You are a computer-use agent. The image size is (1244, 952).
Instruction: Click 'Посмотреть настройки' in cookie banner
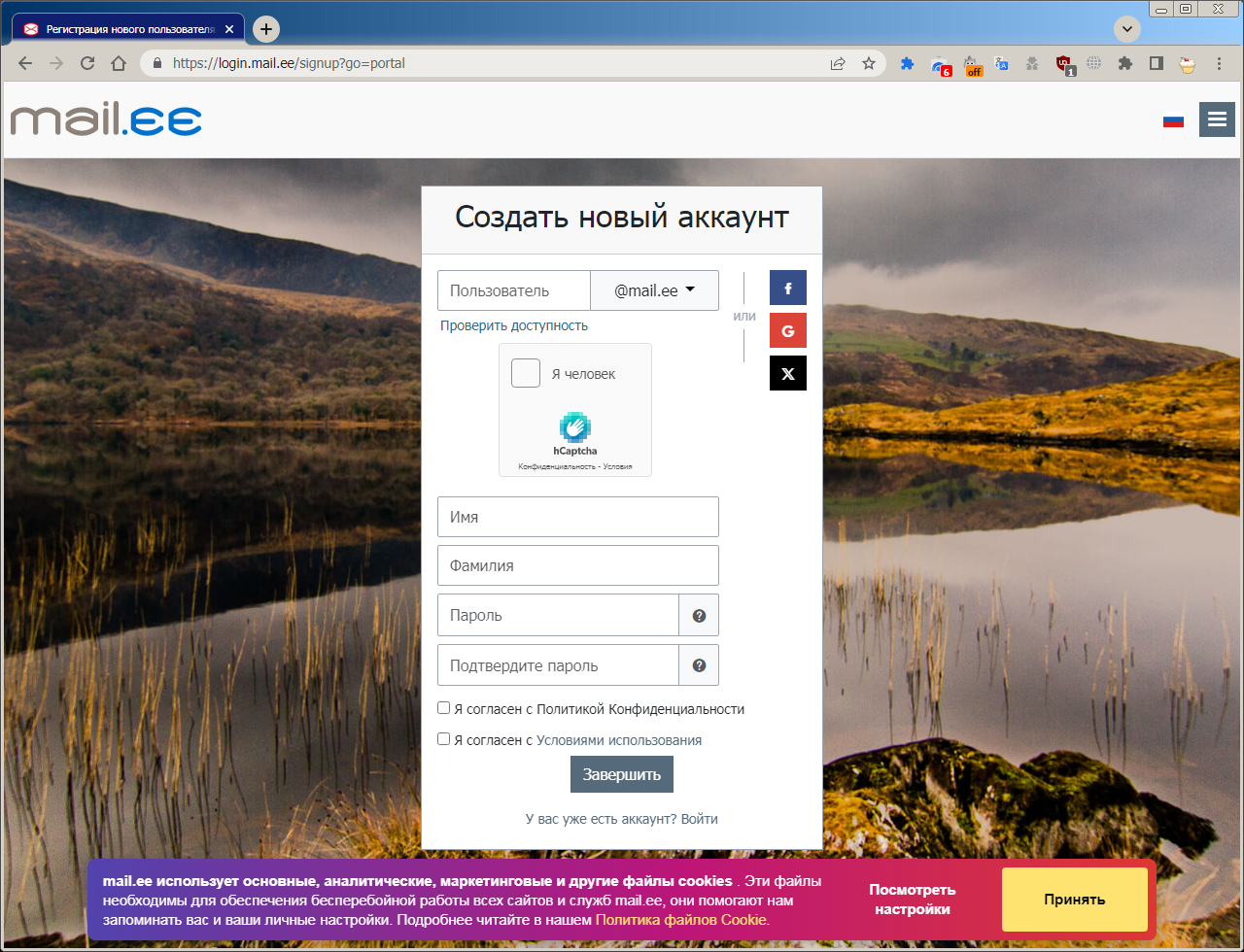click(x=913, y=900)
